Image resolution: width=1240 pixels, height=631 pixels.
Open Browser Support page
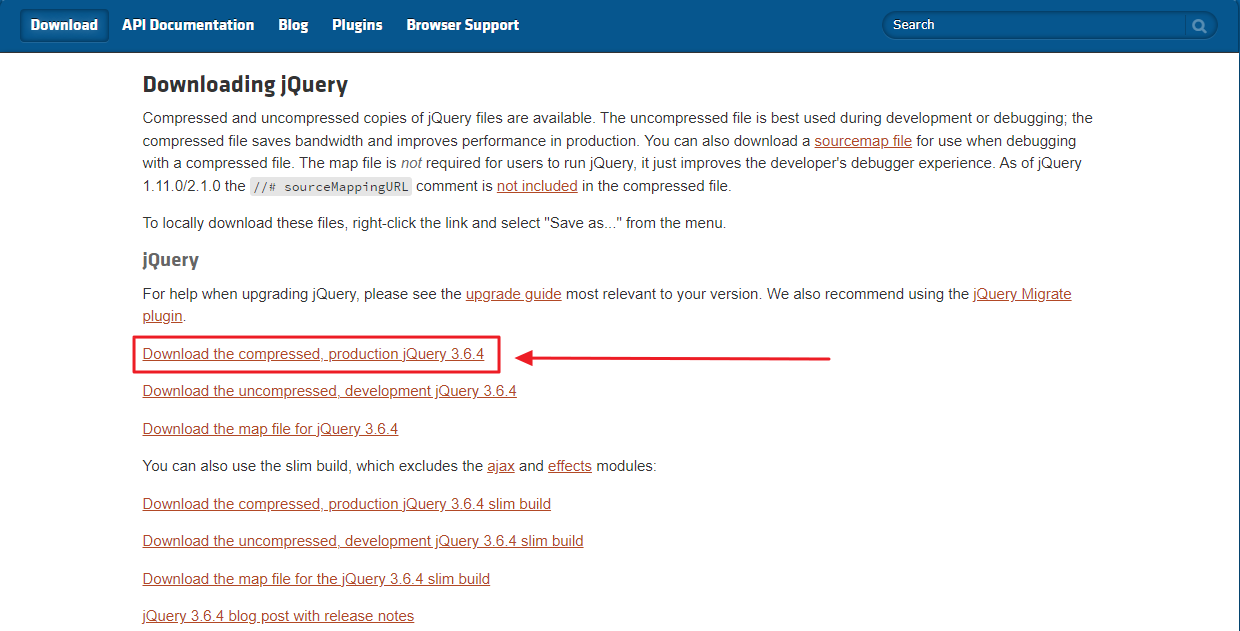tap(463, 25)
